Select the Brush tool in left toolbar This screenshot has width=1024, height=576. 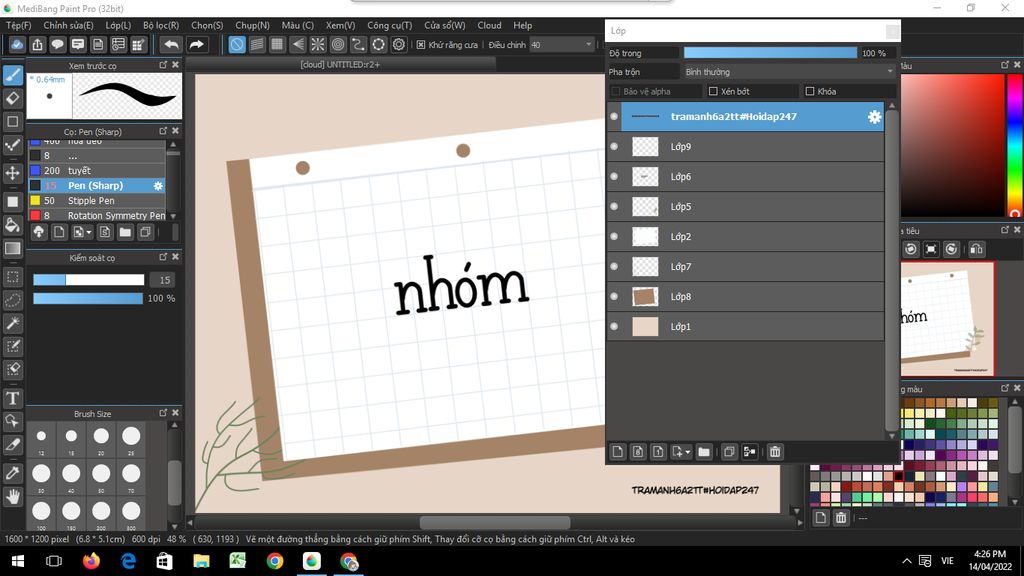(x=13, y=76)
